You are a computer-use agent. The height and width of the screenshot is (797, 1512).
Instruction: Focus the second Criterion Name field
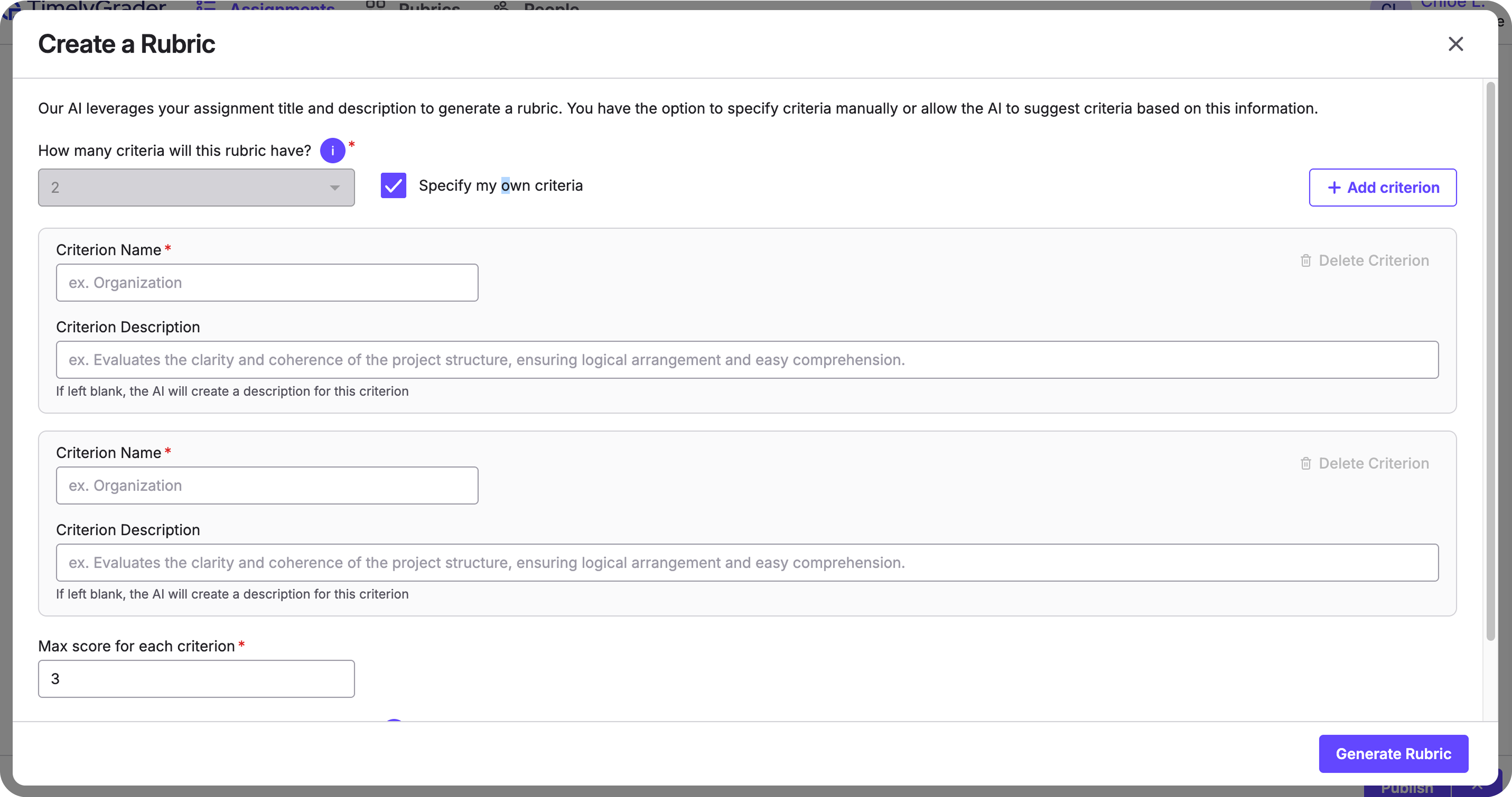pos(267,486)
